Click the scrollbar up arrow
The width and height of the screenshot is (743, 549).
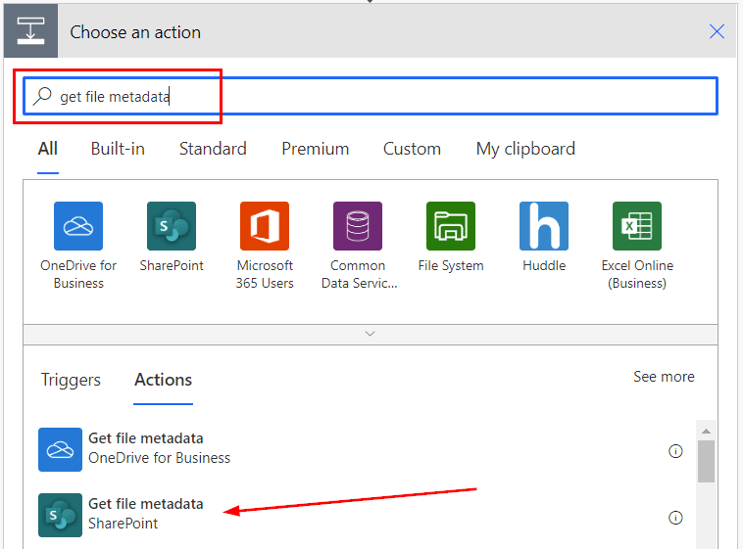[706, 431]
